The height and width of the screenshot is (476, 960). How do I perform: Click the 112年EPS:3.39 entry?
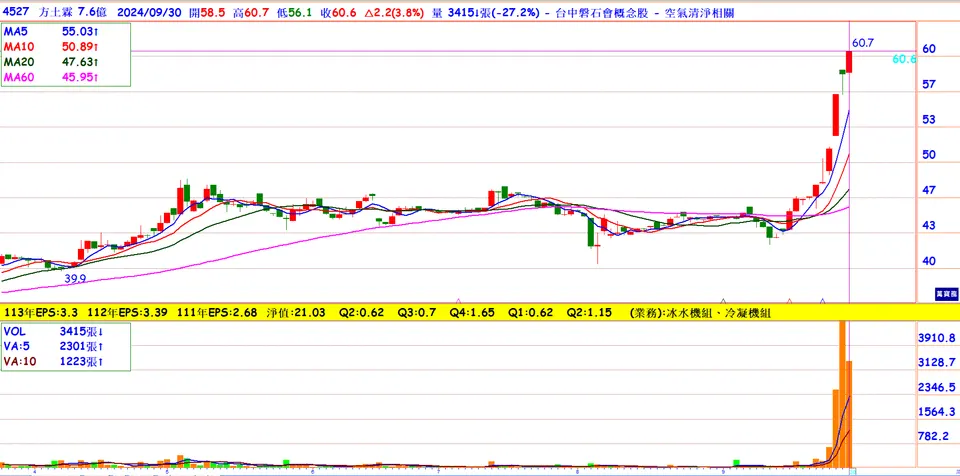click(x=129, y=312)
